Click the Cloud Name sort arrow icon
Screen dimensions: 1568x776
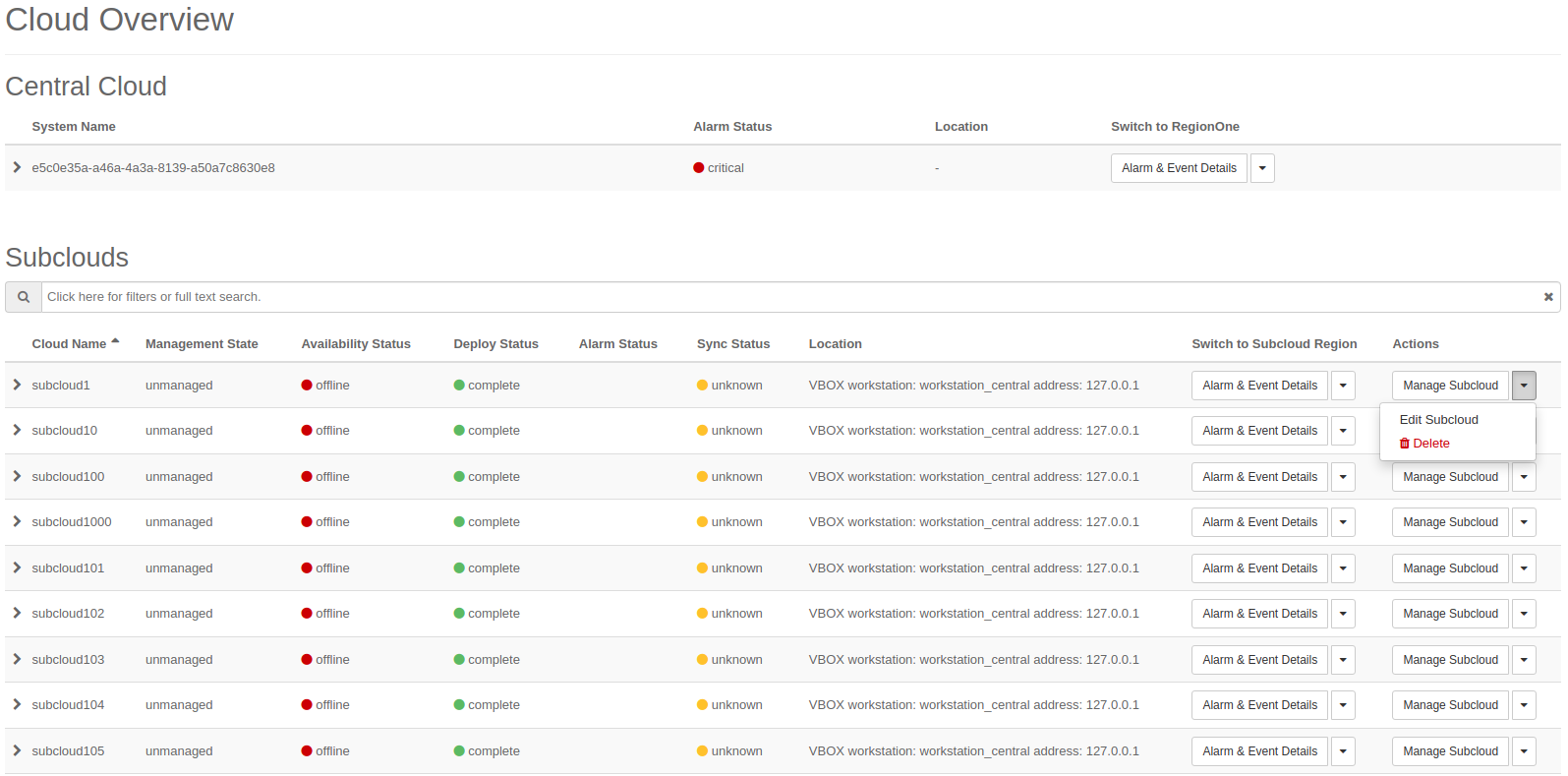(x=115, y=342)
